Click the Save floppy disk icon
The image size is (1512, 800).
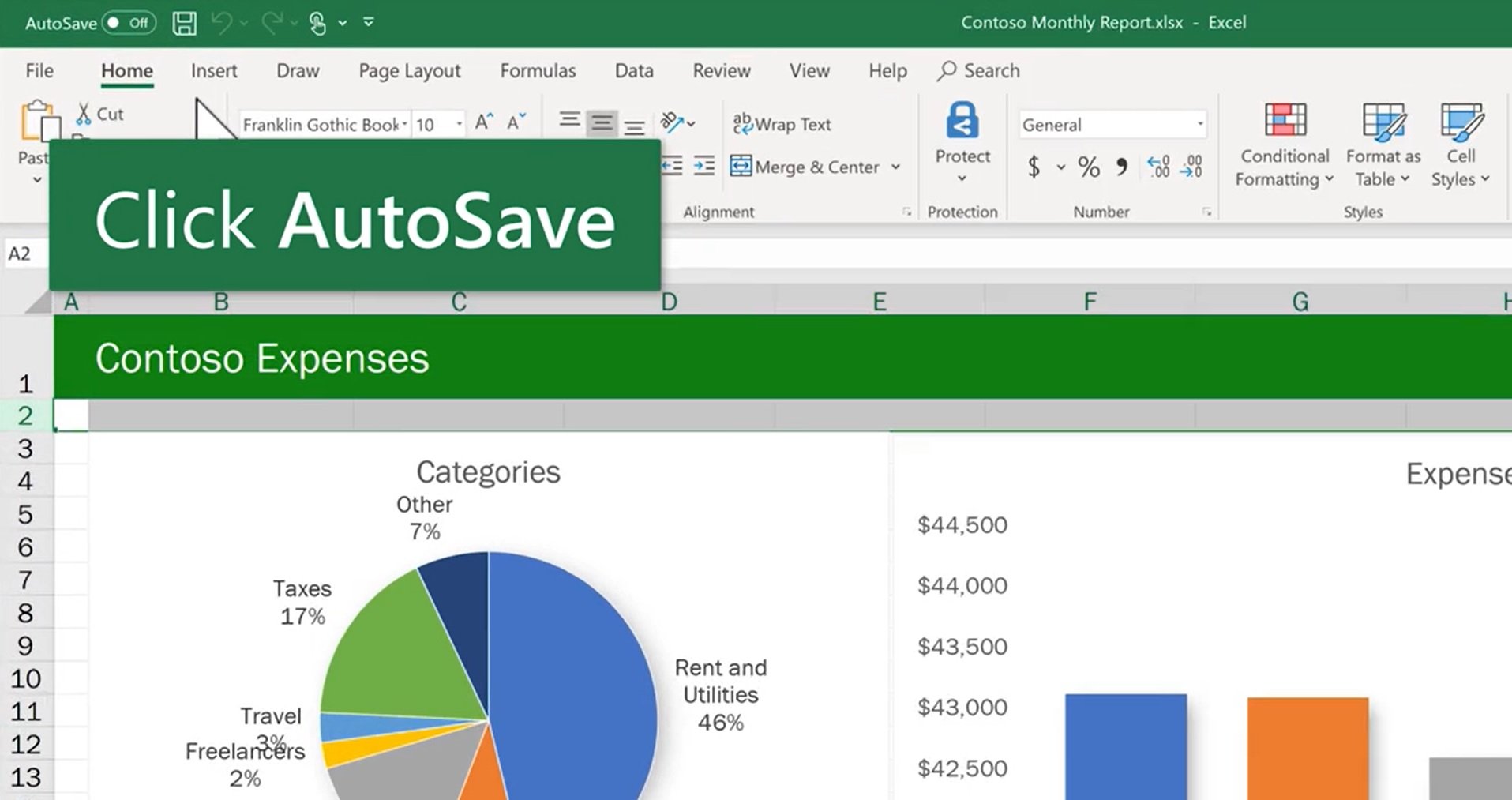[x=184, y=22]
